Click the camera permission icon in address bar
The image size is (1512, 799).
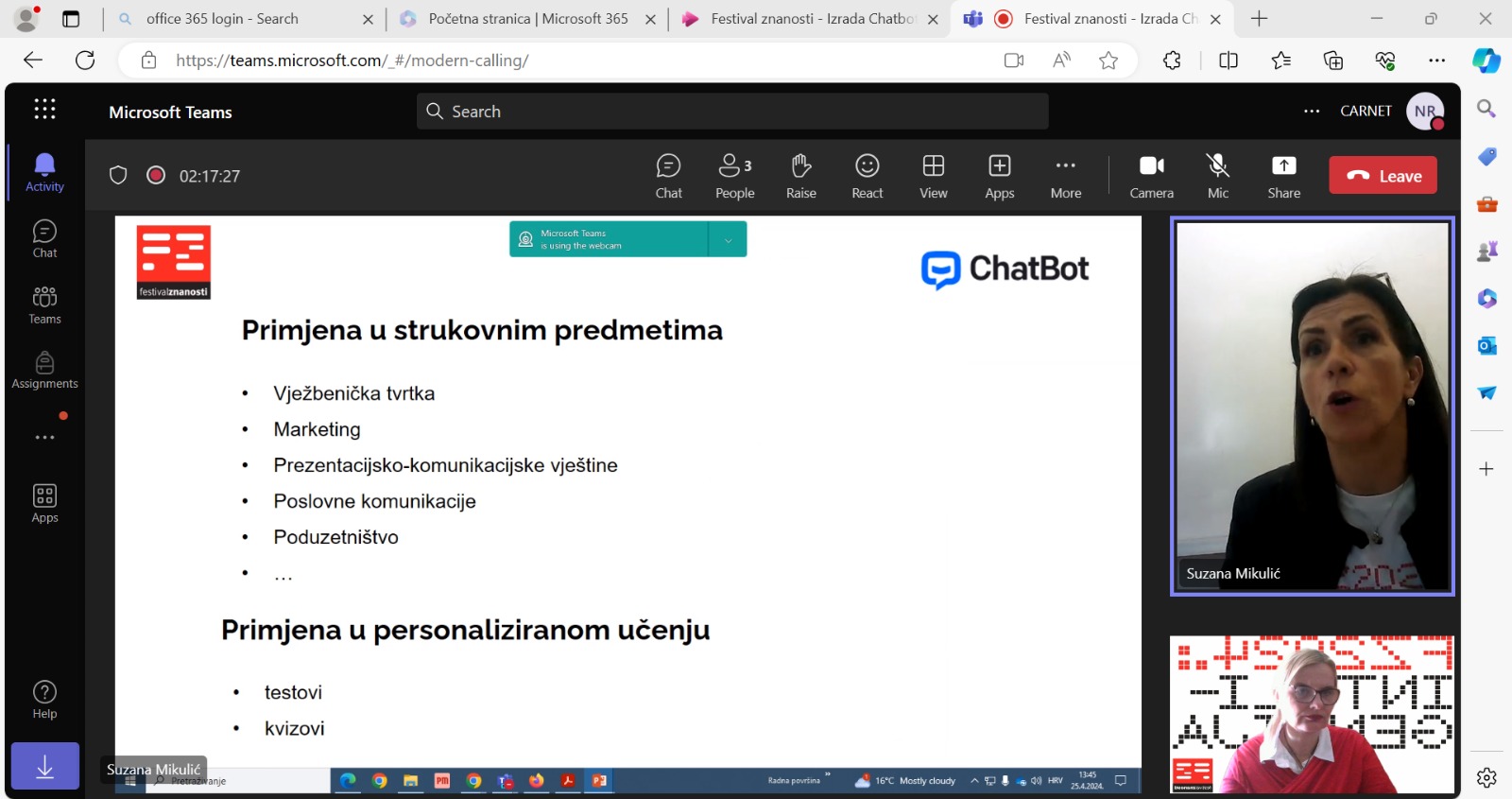(1013, 61)
